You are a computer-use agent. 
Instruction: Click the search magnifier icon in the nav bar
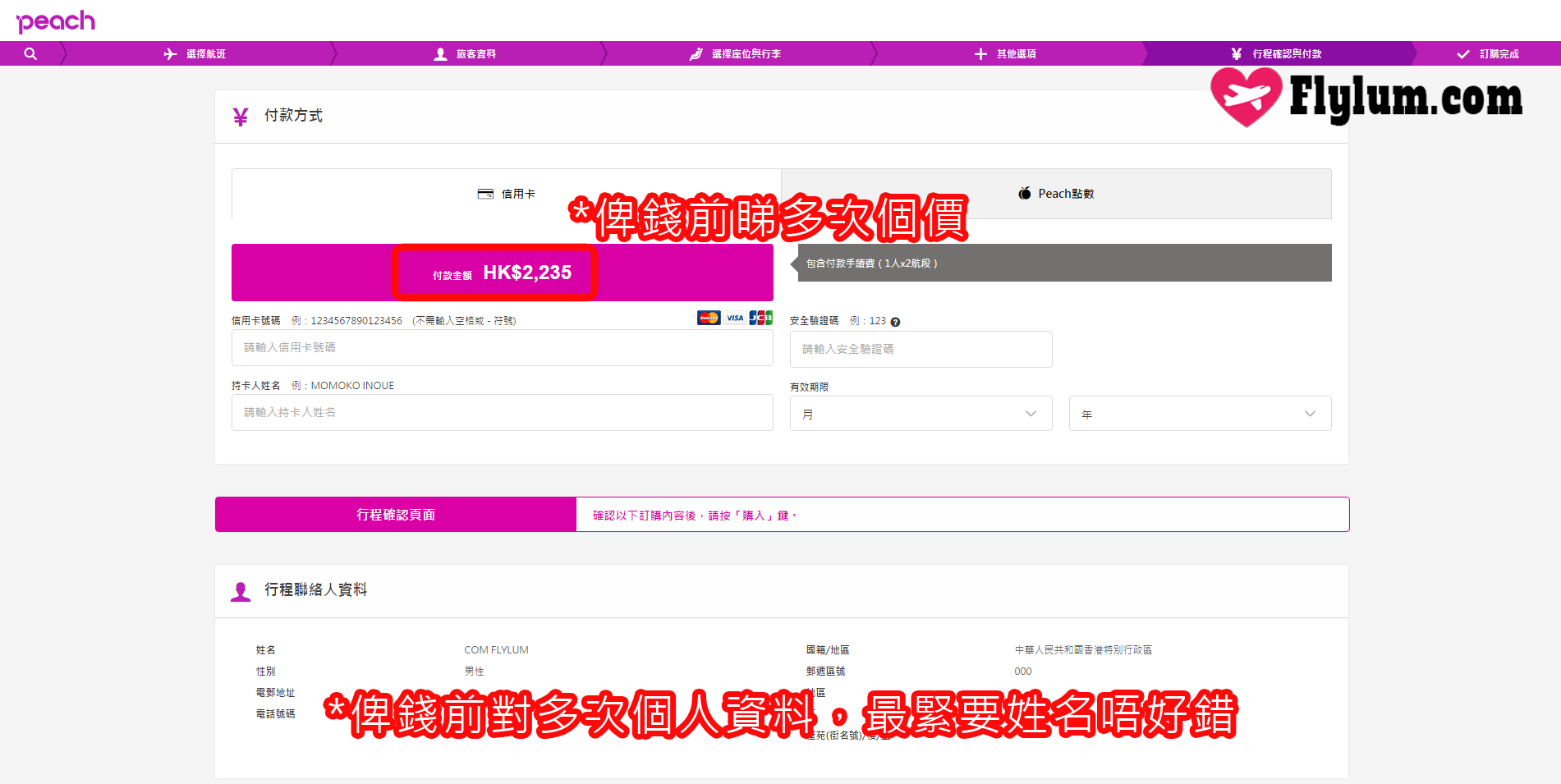pyautogui.click(x=30, y=54)
